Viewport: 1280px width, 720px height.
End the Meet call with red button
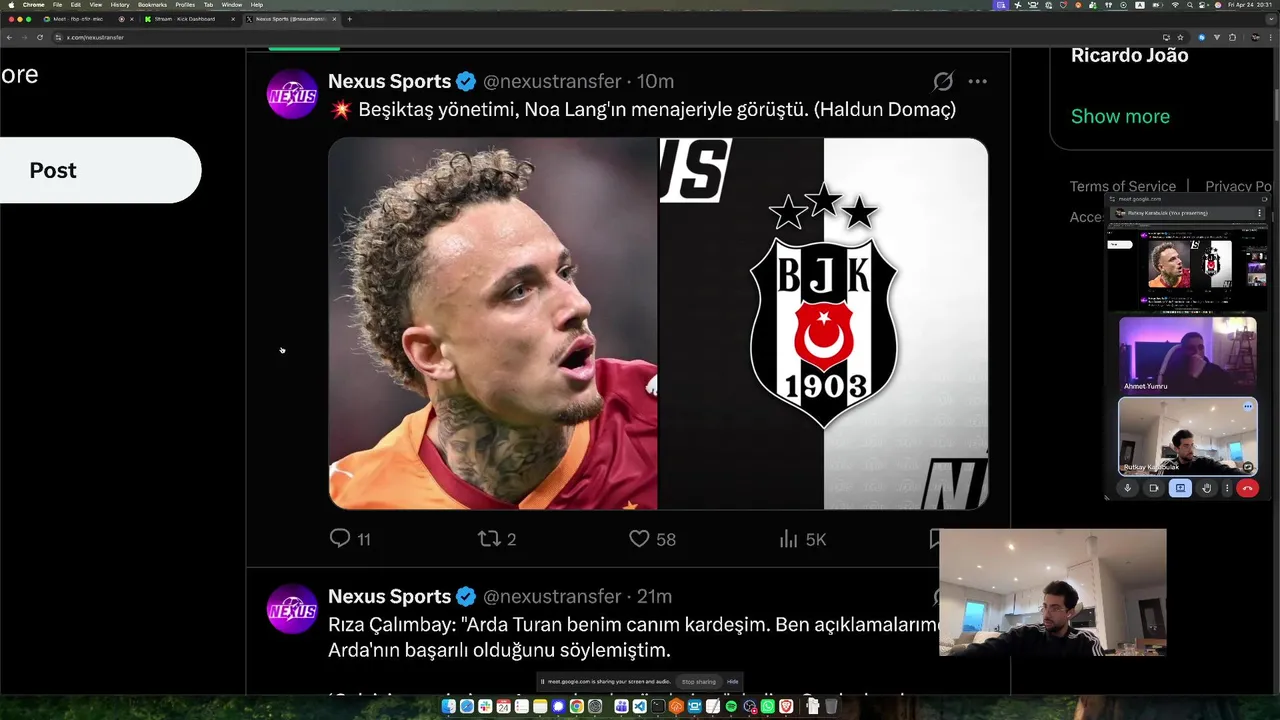point(1247,488)
